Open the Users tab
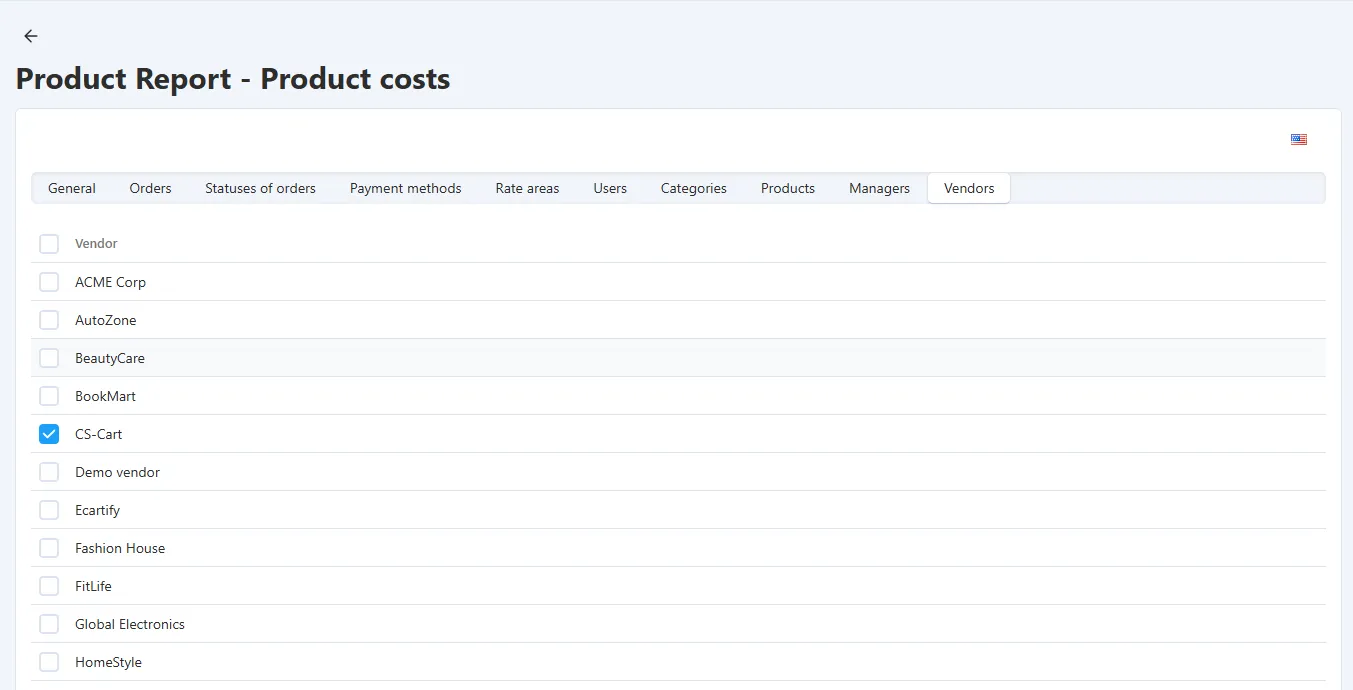Viewport: 1353px width, 690px height. click(x=610, y=188)
